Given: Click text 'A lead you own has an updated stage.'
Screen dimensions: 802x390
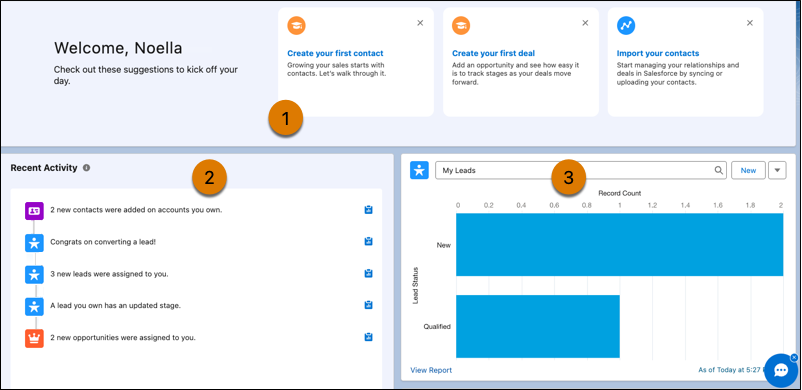Looking at the screenshot, I should pos(116,306).
